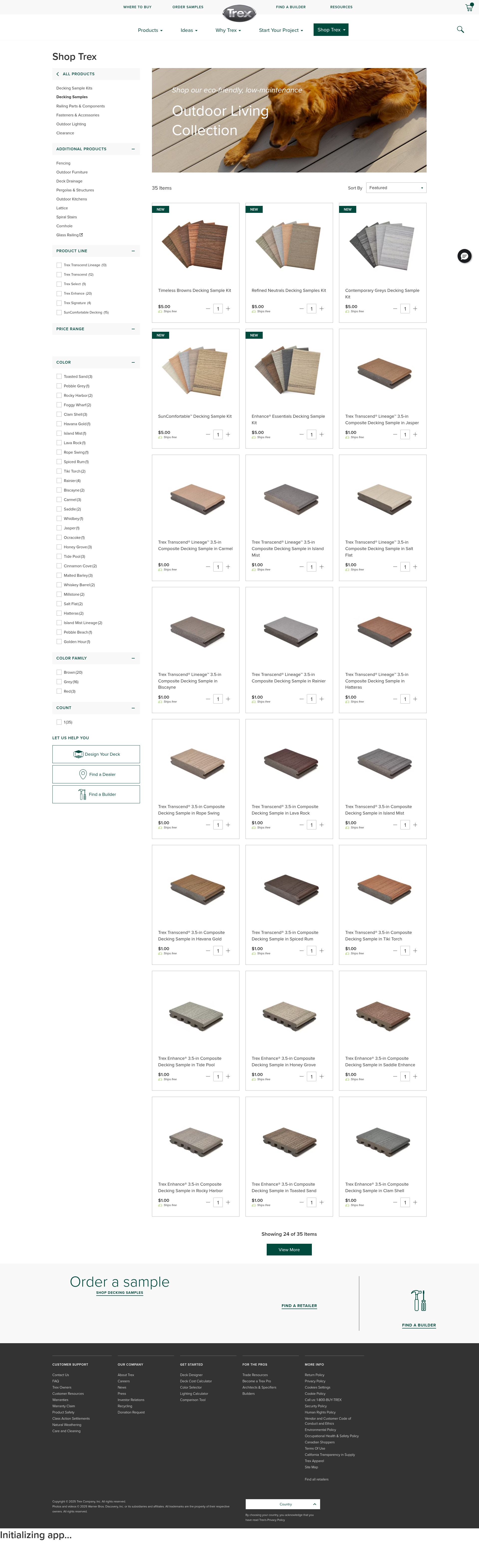Click Find a Retailer link
This screenshot has height=1568, width=479.
tap(299, 1306)
